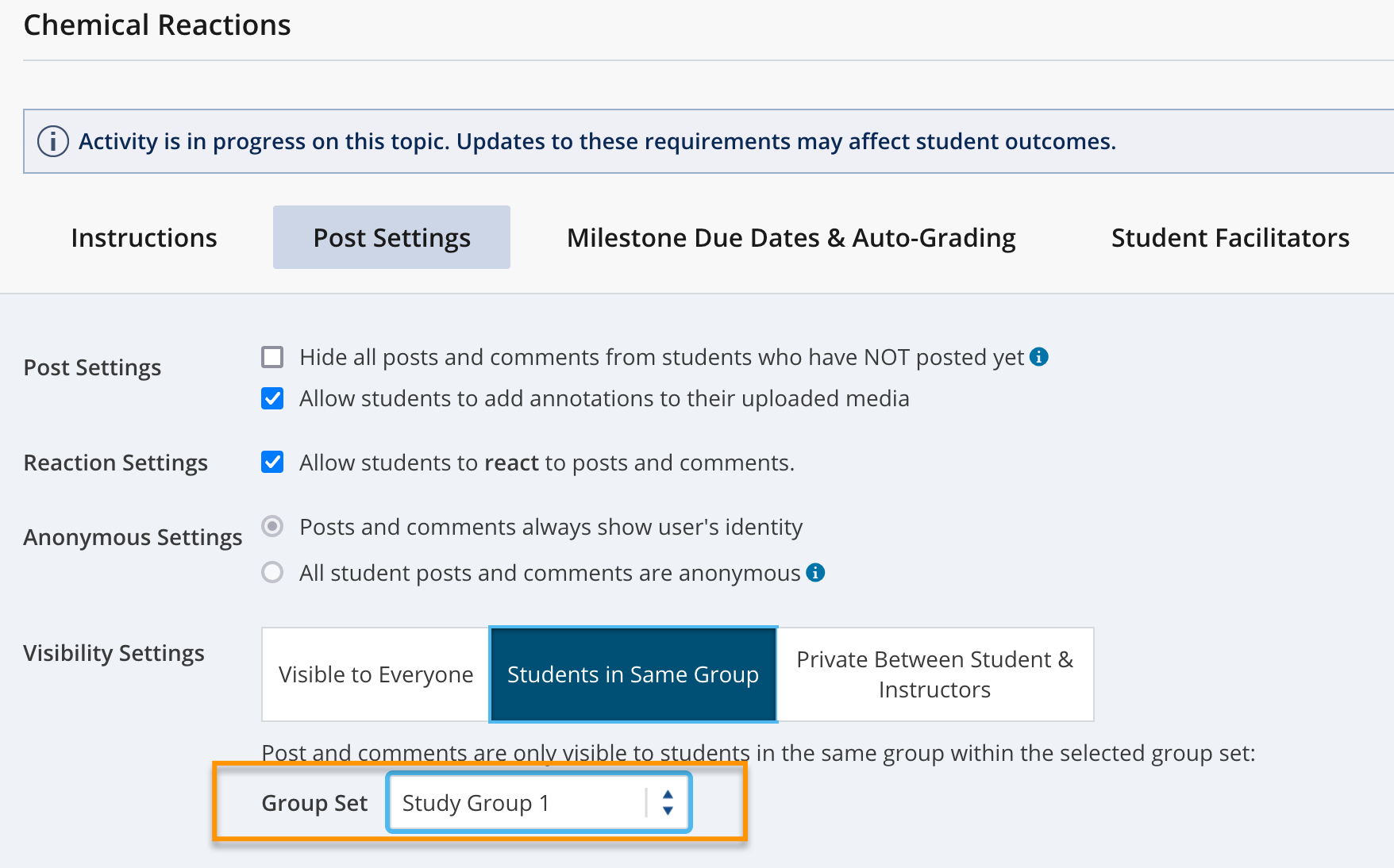
Task: Switch to the Post Settings tab
Action: (x=391, y=238)
